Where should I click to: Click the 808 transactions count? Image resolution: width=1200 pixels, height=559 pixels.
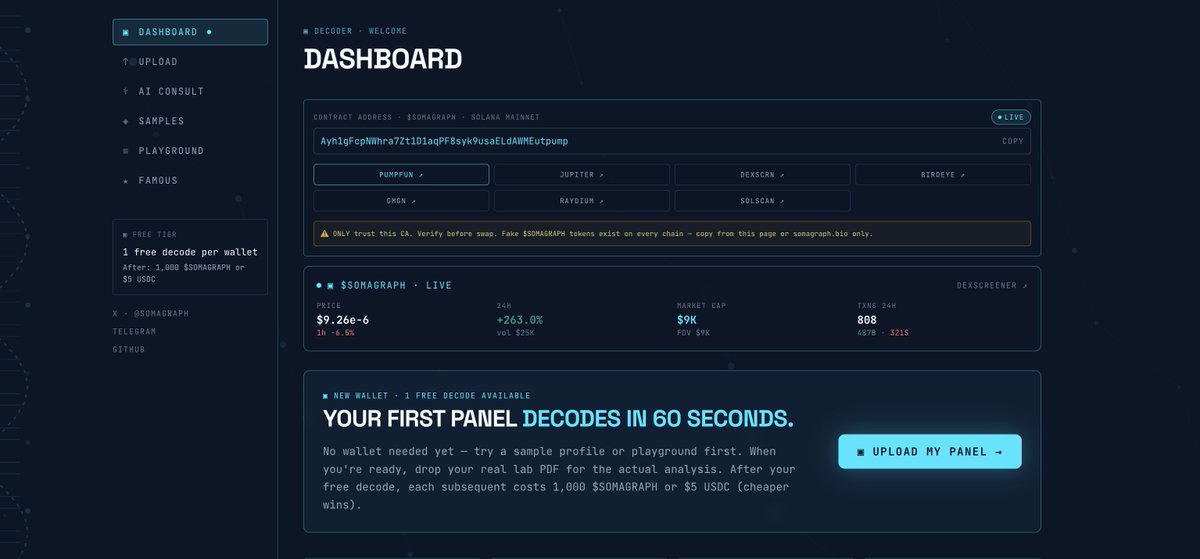pyautogui.click(x=867, y=320)
